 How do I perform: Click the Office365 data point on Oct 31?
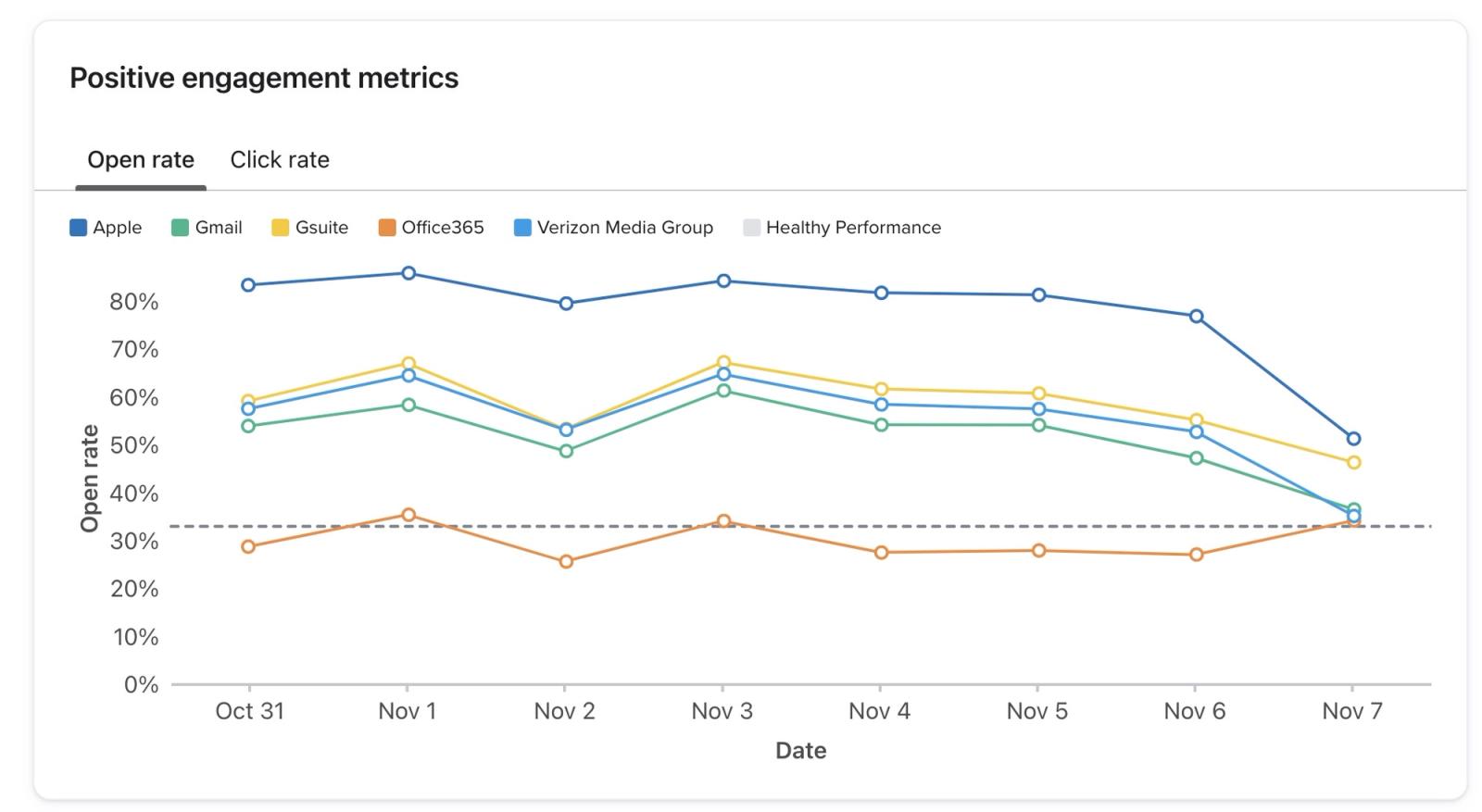(248, 547)
